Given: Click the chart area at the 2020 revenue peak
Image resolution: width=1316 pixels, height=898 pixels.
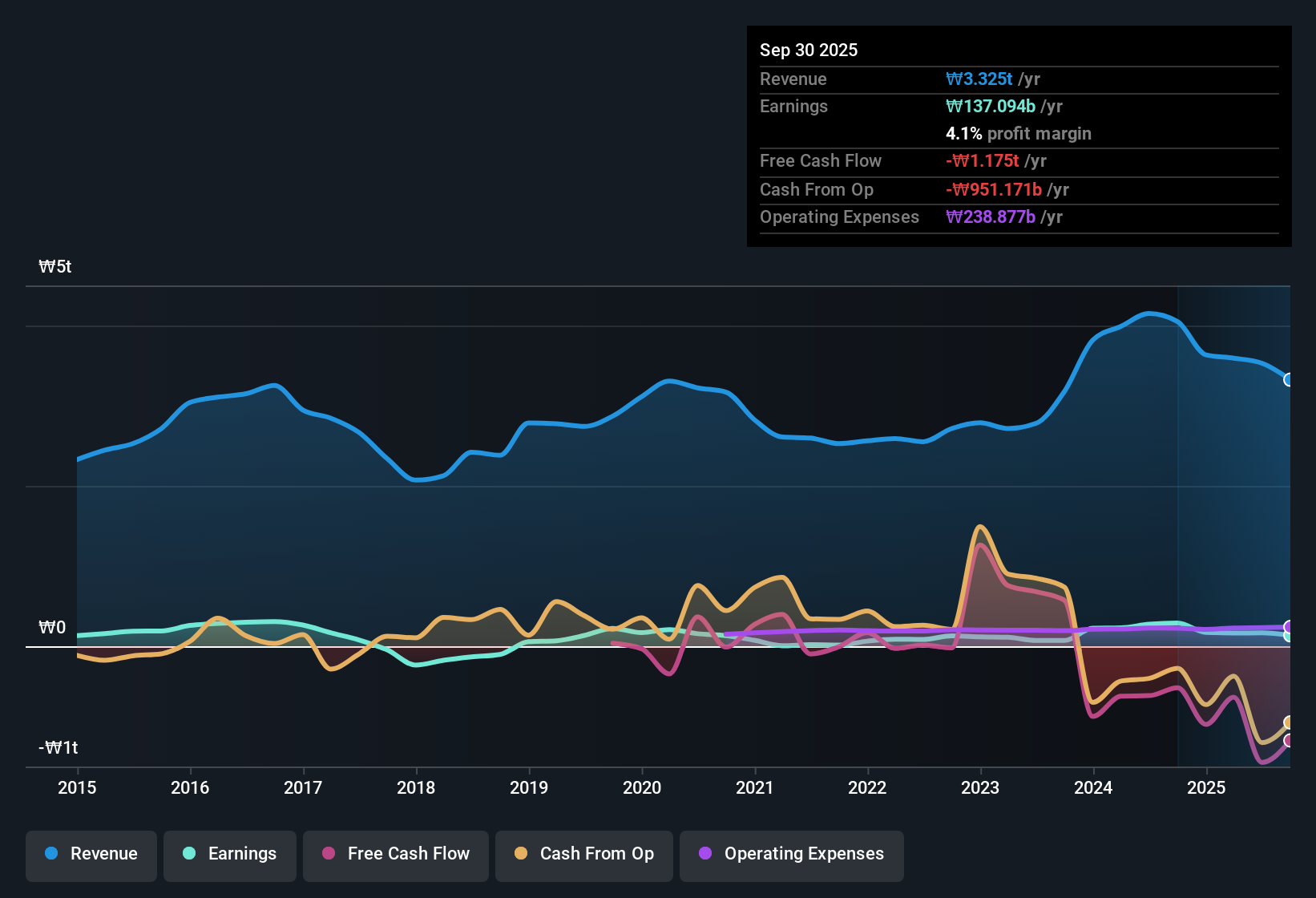Looking at the screenshot, I should [668, 382].
